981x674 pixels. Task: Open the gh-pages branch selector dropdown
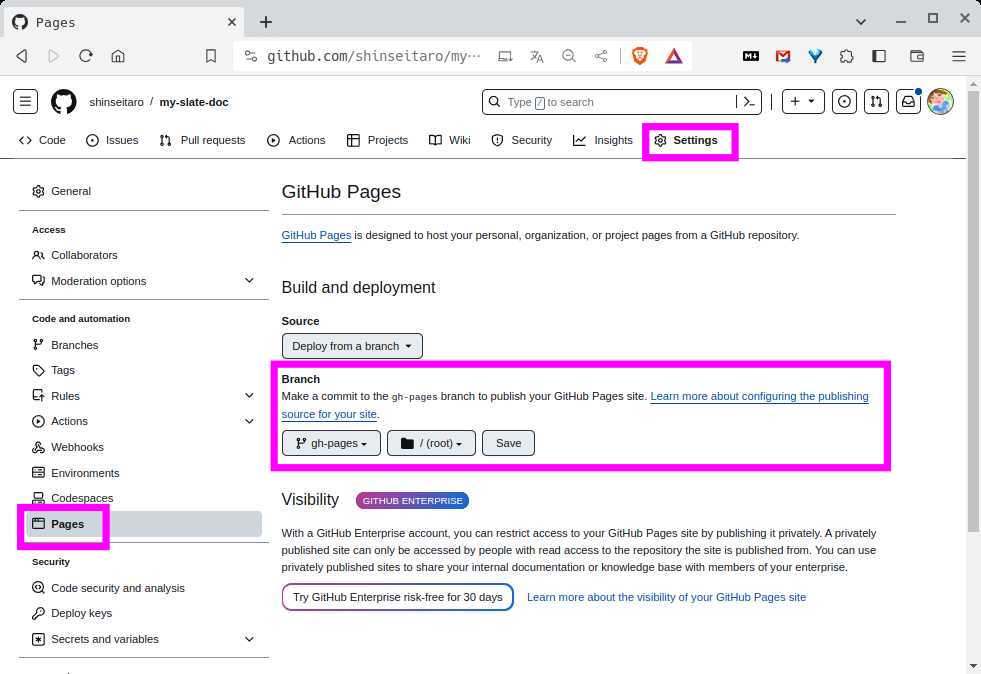point(331,443)
